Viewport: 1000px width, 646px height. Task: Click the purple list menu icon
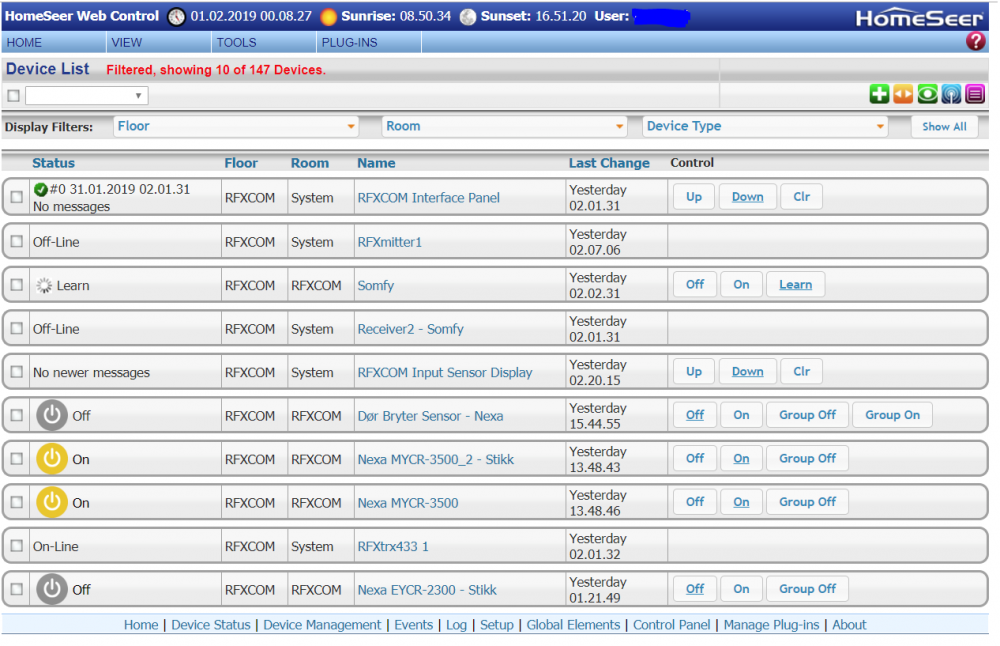coord(975,94)
